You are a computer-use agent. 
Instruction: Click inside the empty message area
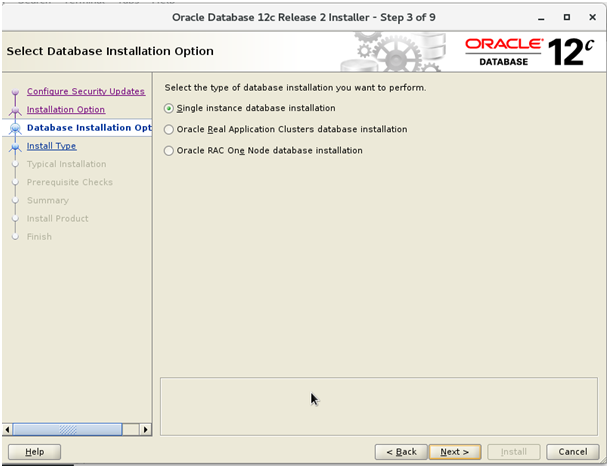[378, 405]
